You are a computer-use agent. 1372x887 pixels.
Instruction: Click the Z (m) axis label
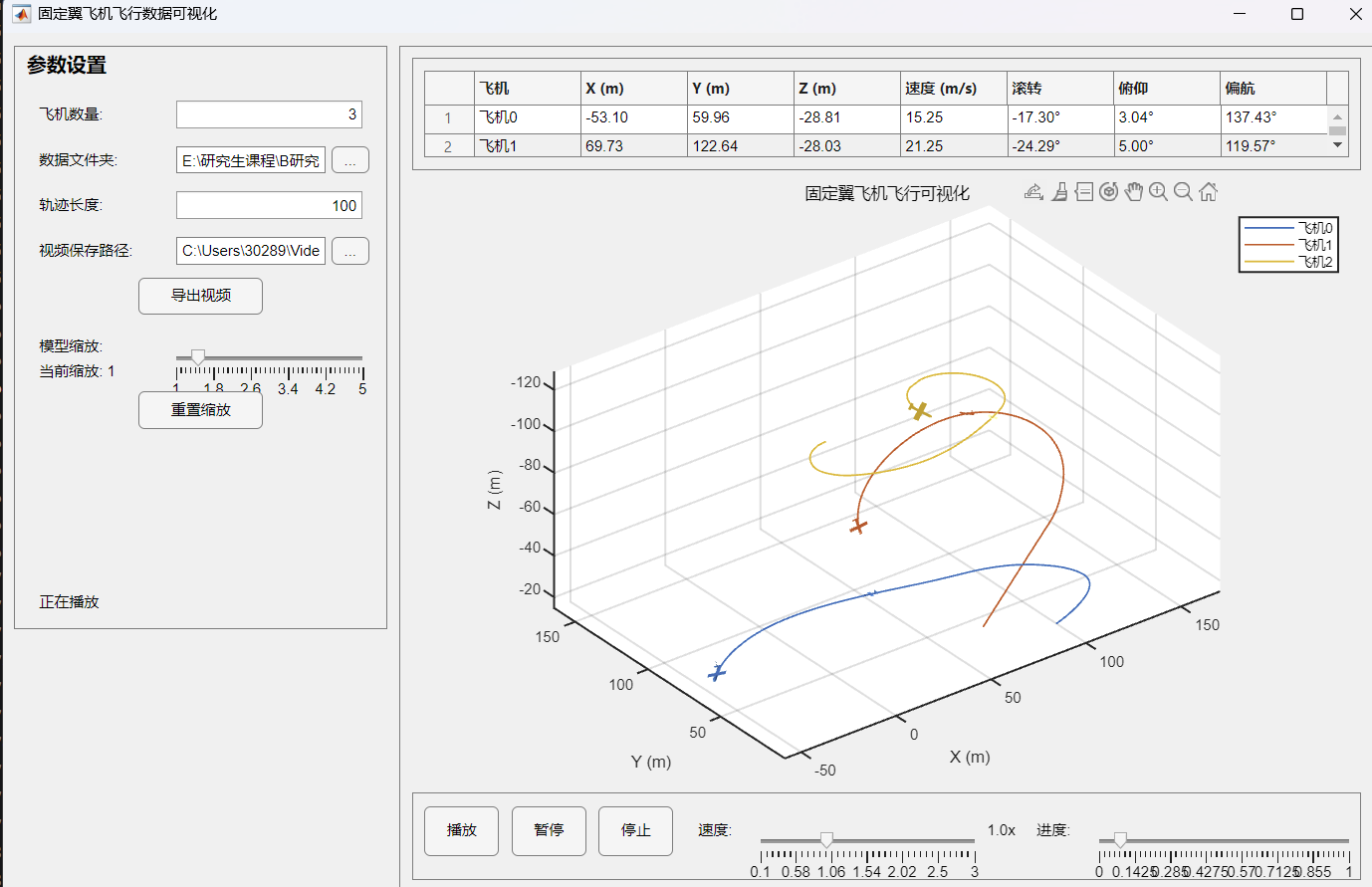point(494,490)
